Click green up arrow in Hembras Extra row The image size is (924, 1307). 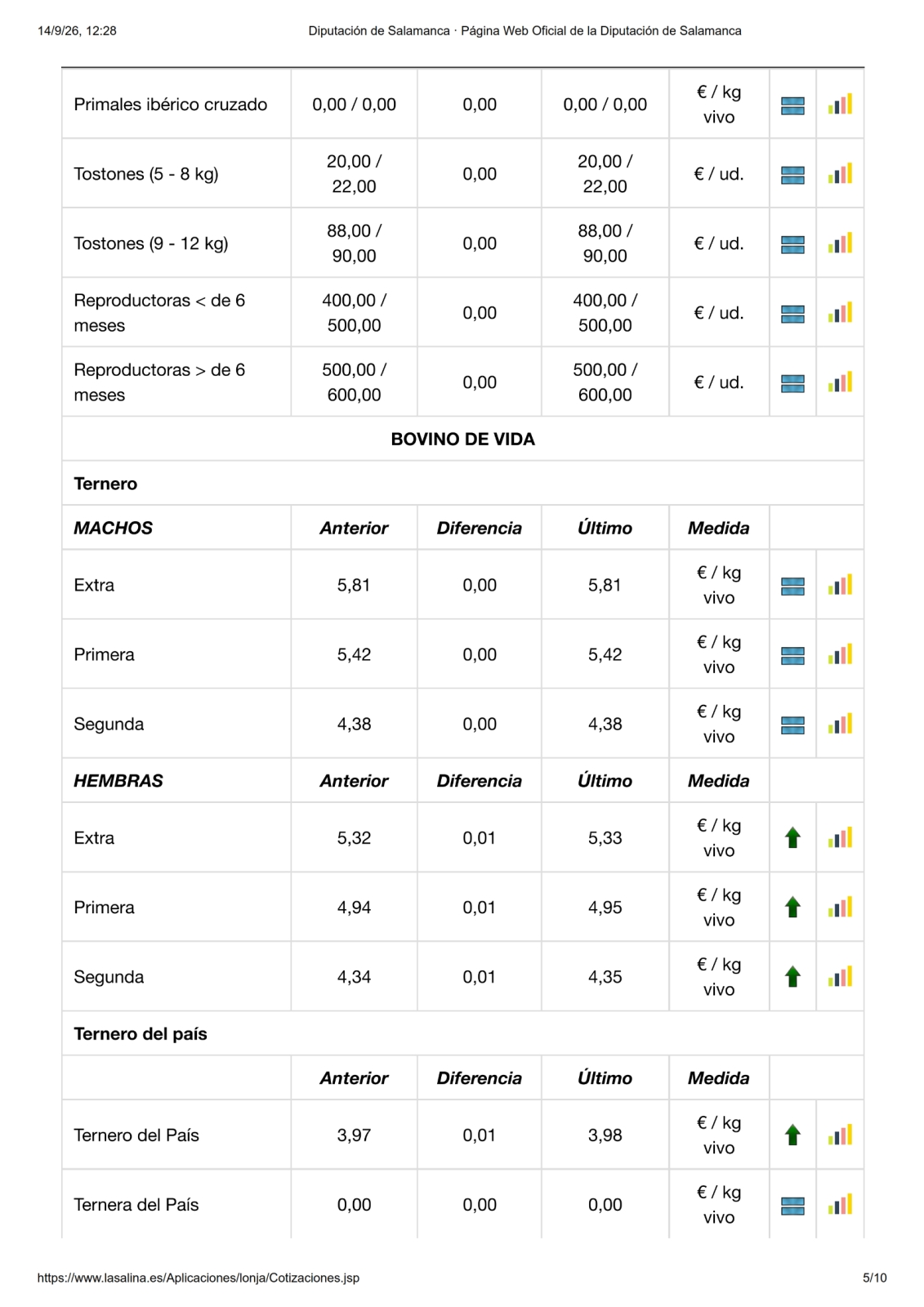[792, 837]
